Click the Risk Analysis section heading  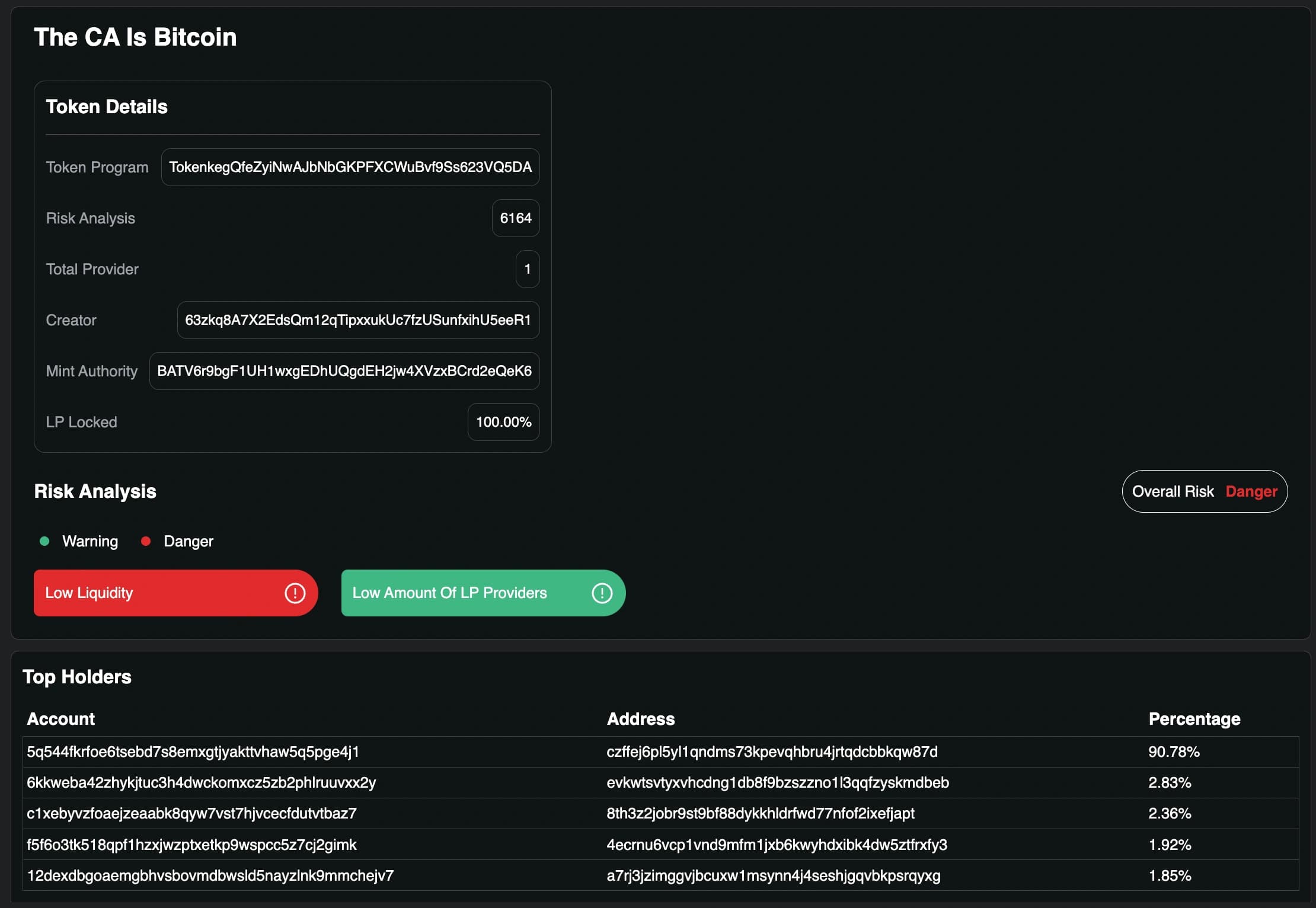pyautogui.click(x=95, y=491)
